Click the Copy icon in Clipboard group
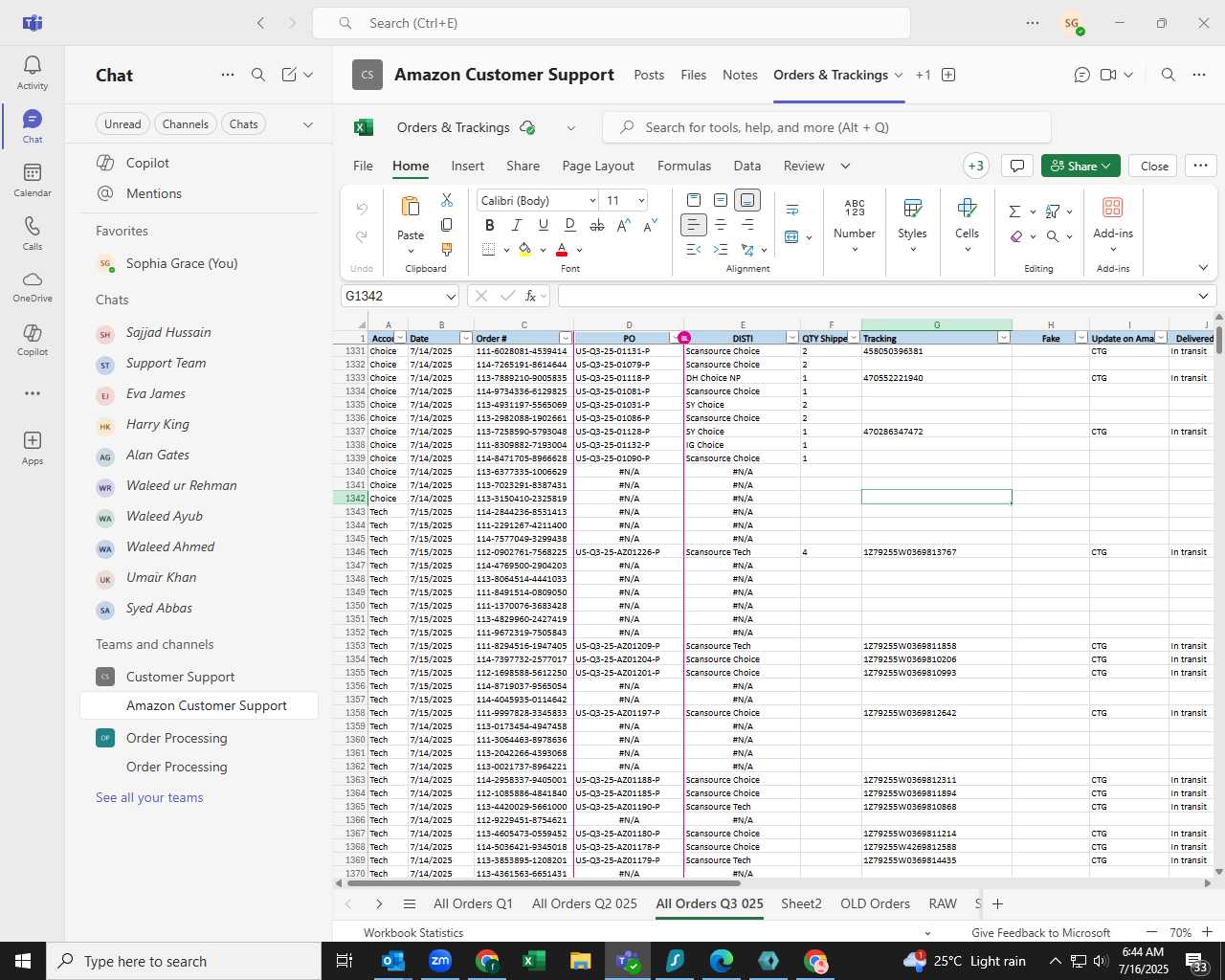The image size is (1225, 980). [x=446, y=225]
